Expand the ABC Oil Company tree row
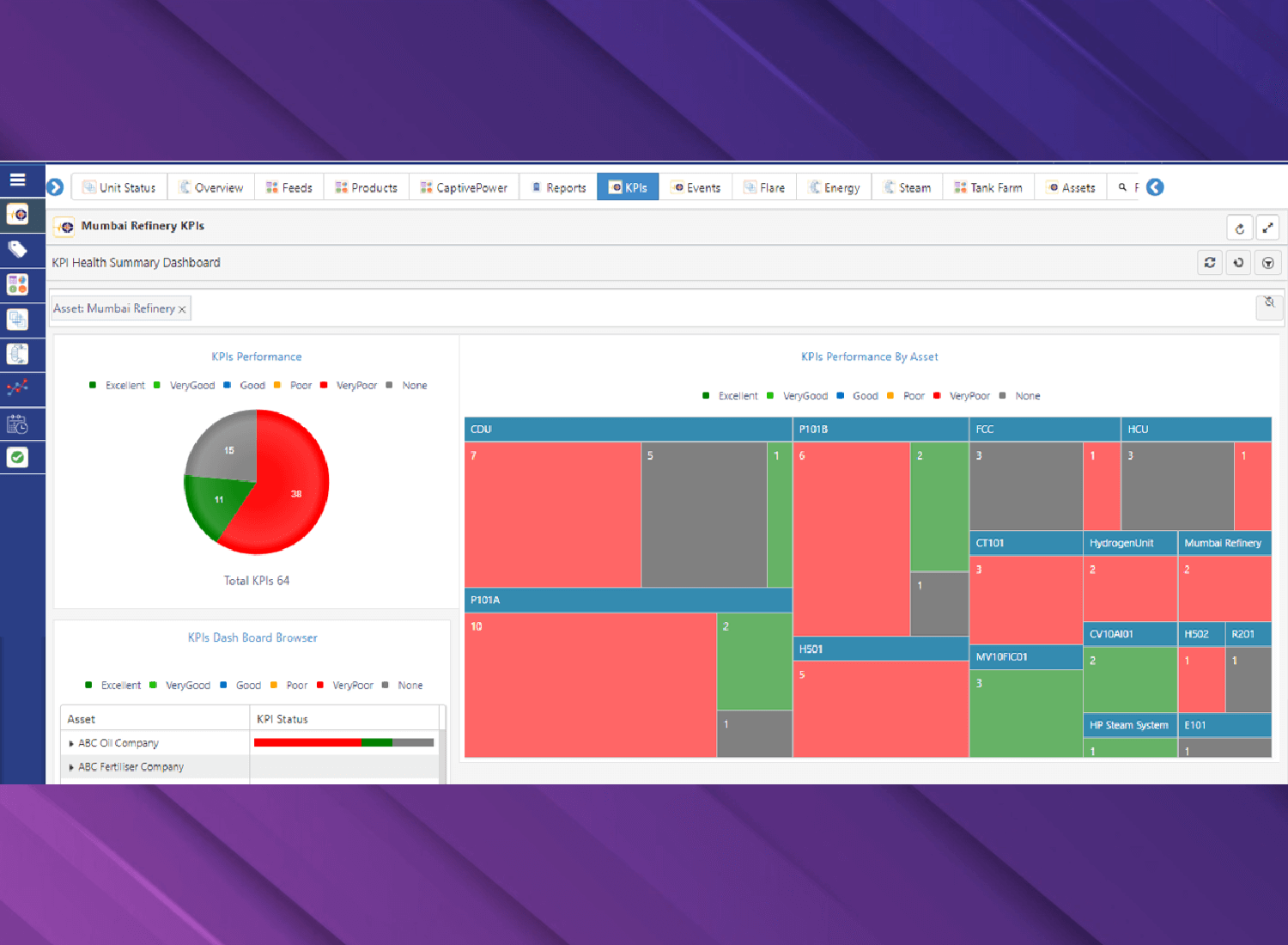 coord(71,743)
